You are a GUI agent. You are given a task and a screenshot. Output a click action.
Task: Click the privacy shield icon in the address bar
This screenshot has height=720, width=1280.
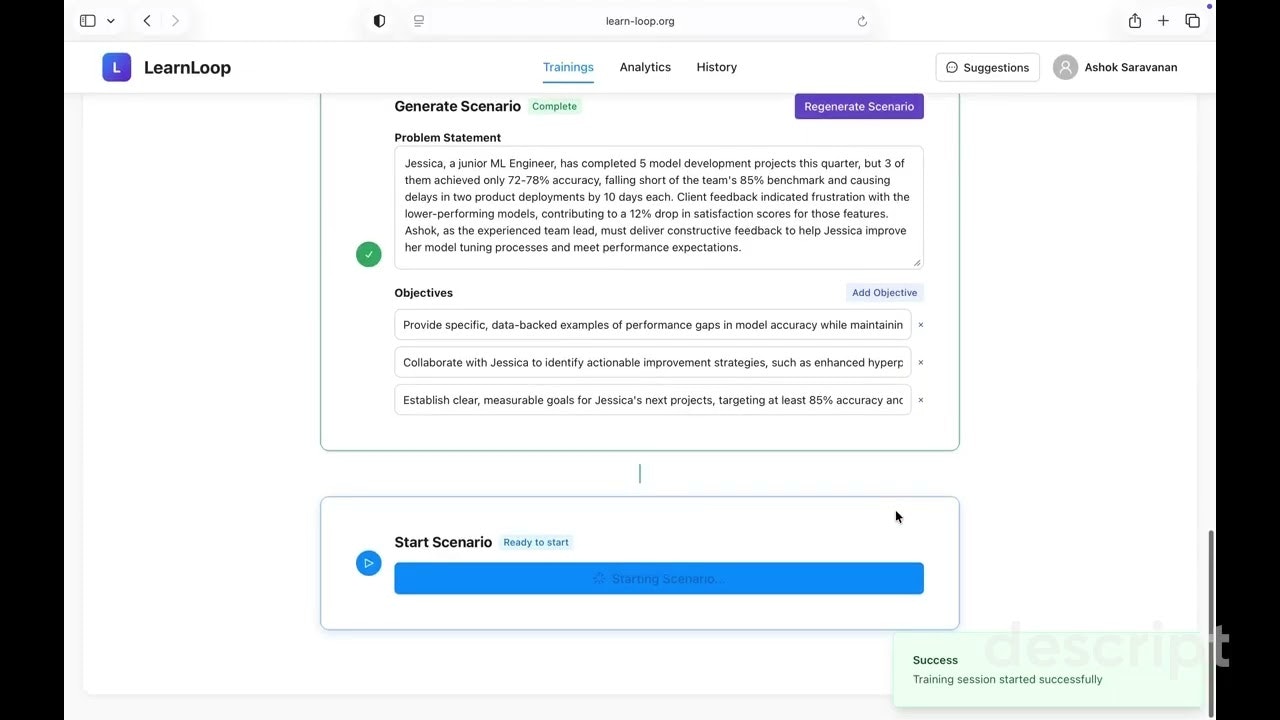[379, 20]
